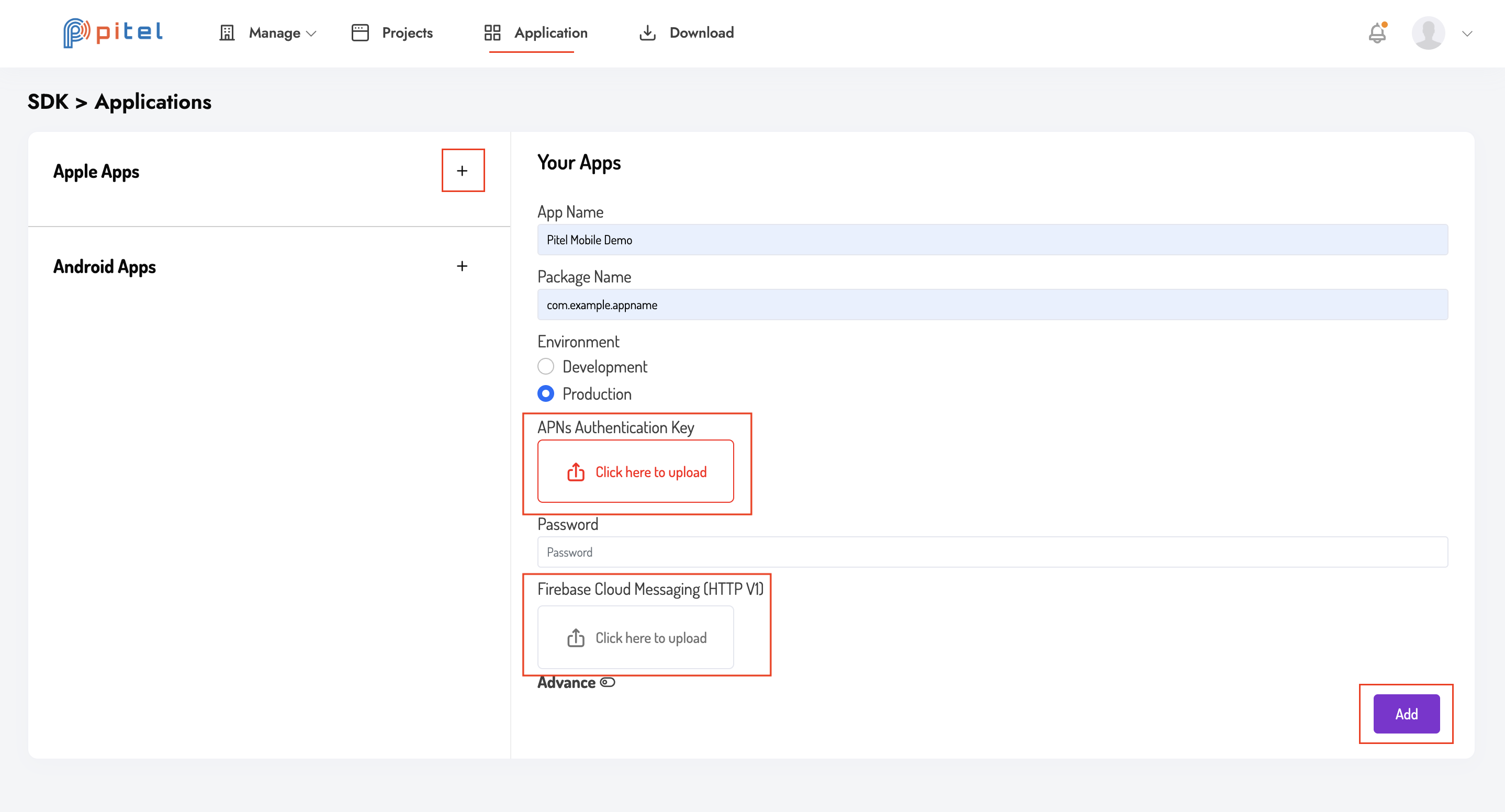The width and height of the screenshot is (1505, 812).
Task: Toggle the Advance switch
Action: (x=608, y=682)
